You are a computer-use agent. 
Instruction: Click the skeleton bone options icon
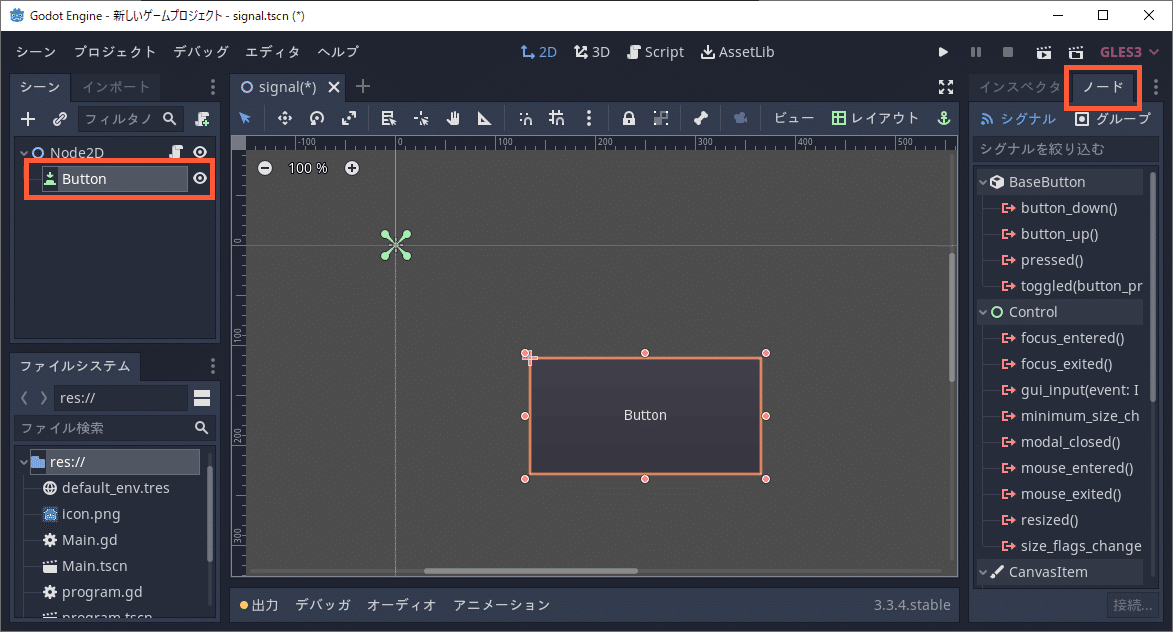pos(701,118)
